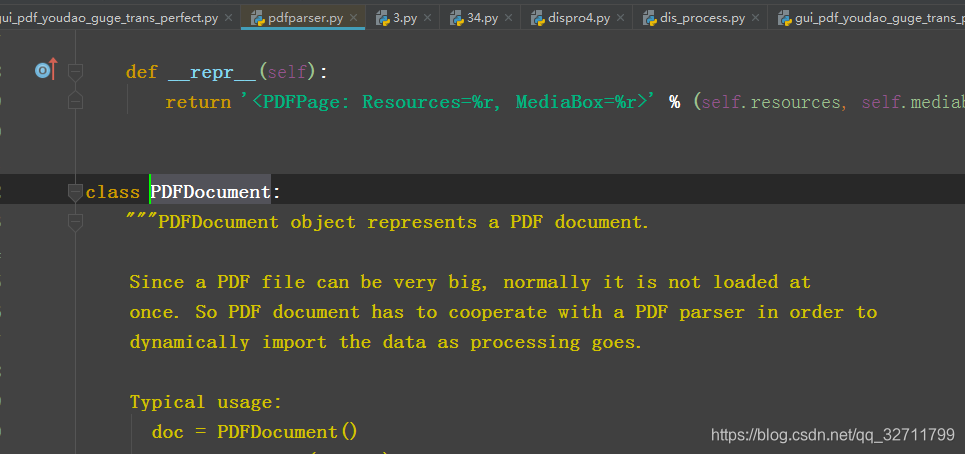
Task: Switch to the pdfparser.py tab
Action: (305, 18)
